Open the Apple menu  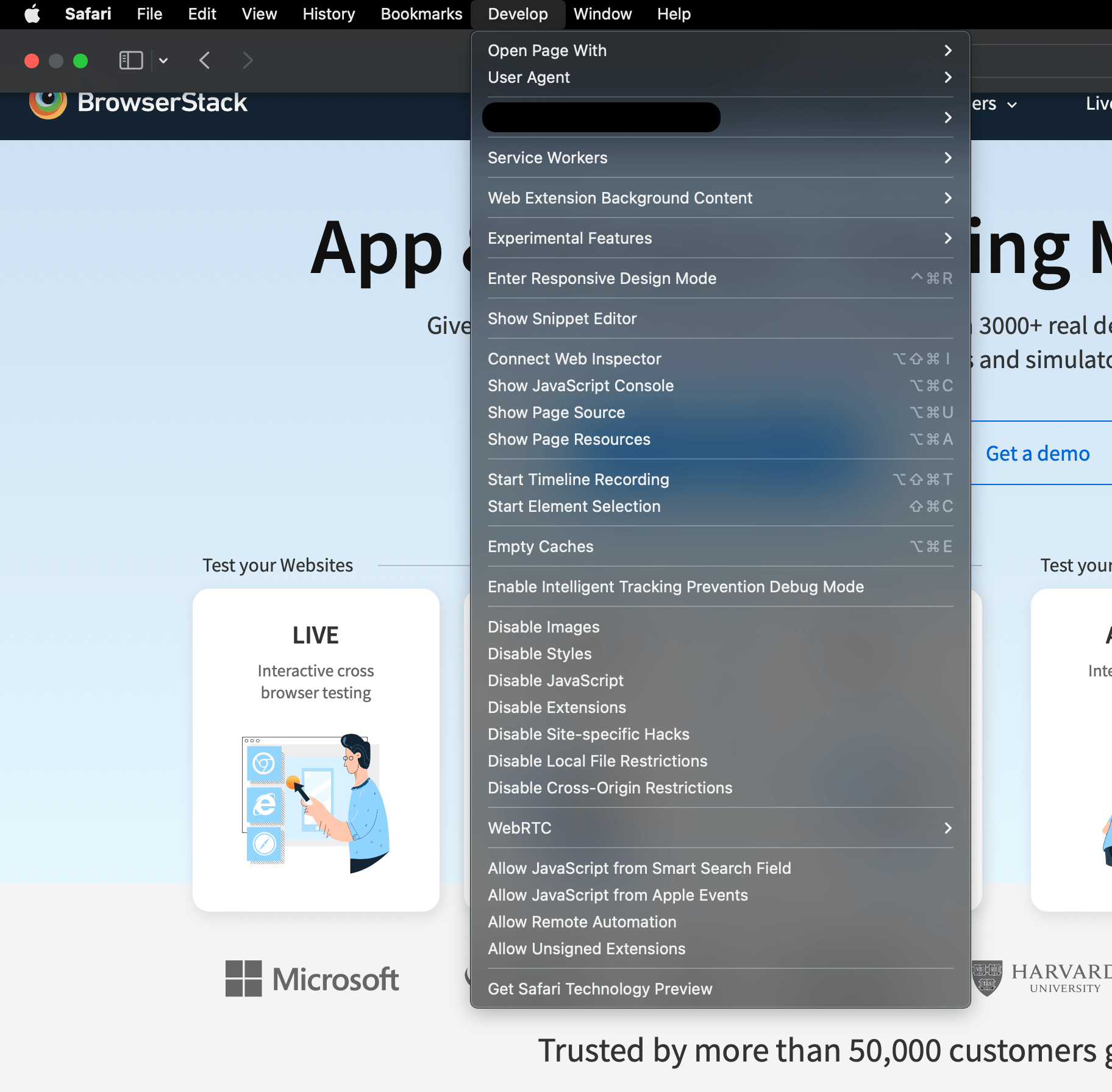[32, 13]
